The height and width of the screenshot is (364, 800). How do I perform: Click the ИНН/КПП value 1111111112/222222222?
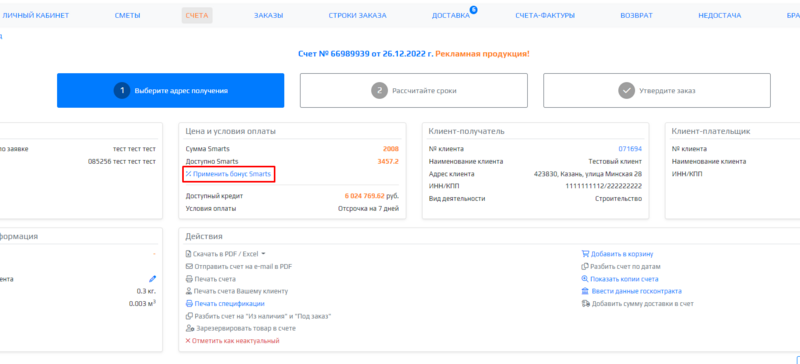(x=604, y=186)
